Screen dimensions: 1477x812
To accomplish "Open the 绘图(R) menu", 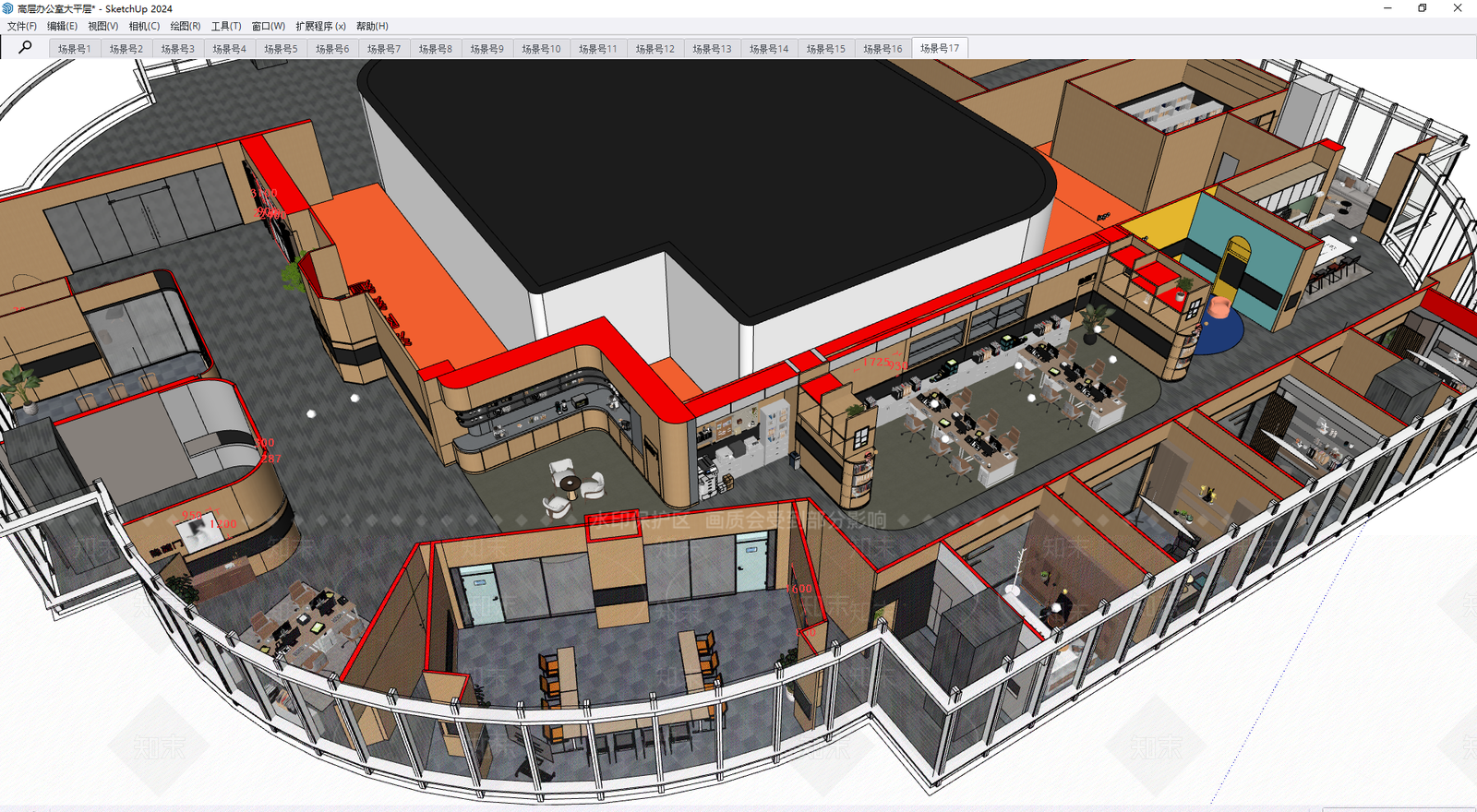I will [x=186, y=26].
